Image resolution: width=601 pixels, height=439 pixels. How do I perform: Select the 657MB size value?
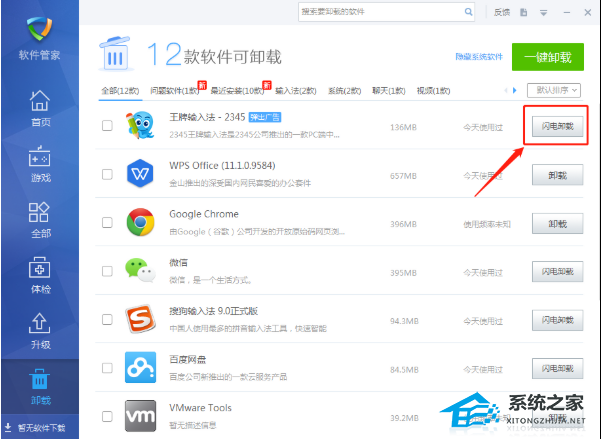(403, 176)
